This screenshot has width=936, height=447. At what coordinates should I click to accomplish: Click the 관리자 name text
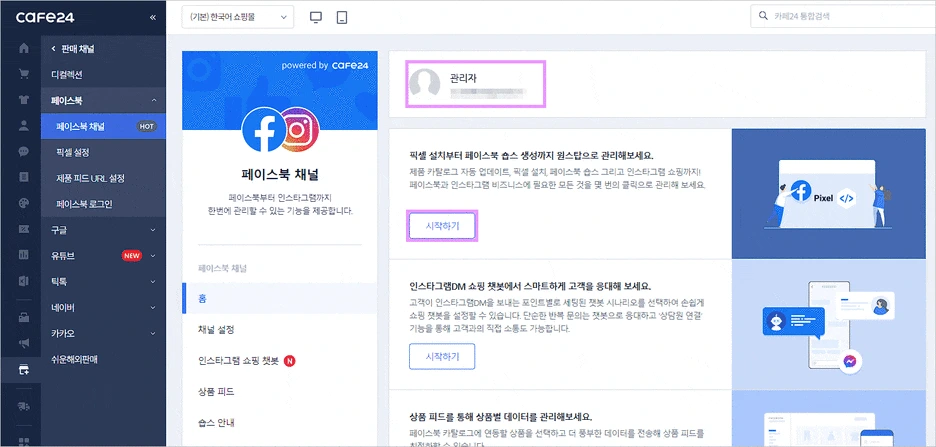tap(463, 78)
